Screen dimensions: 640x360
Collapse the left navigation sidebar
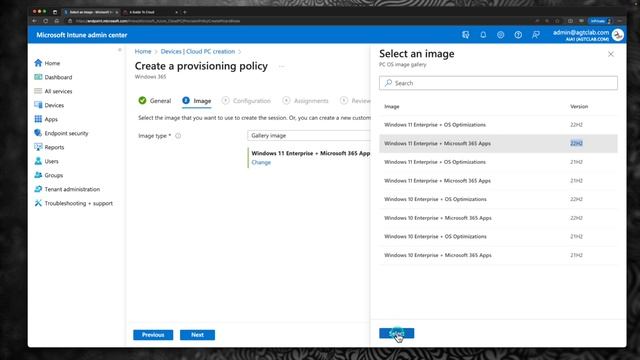point(120,50)
